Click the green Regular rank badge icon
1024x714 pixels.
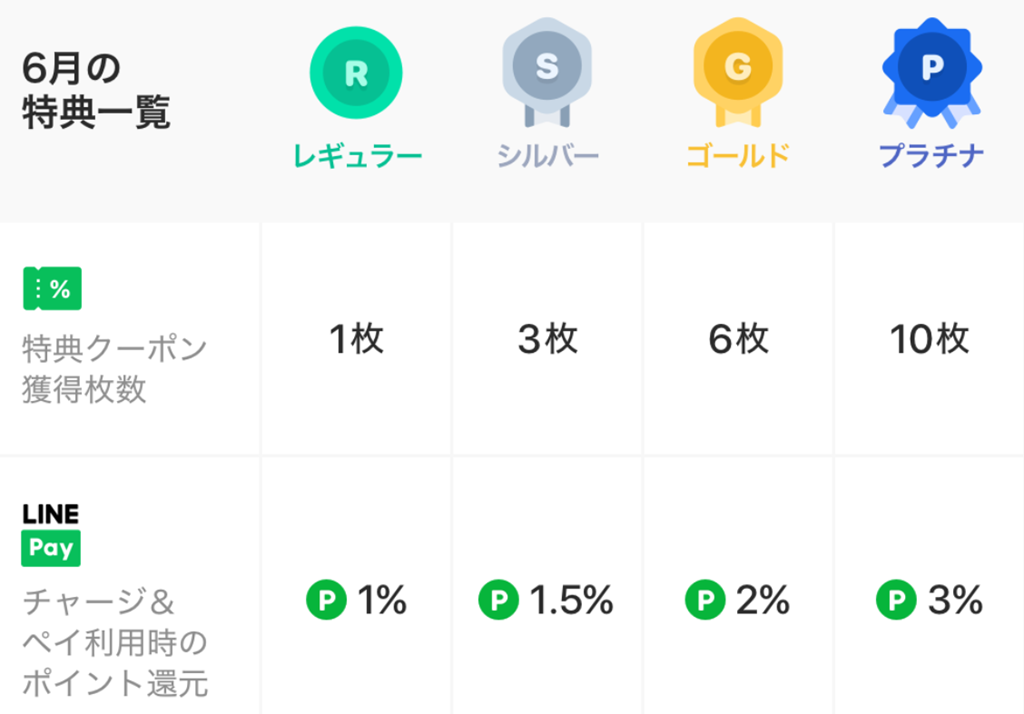(x=356, y=73)
